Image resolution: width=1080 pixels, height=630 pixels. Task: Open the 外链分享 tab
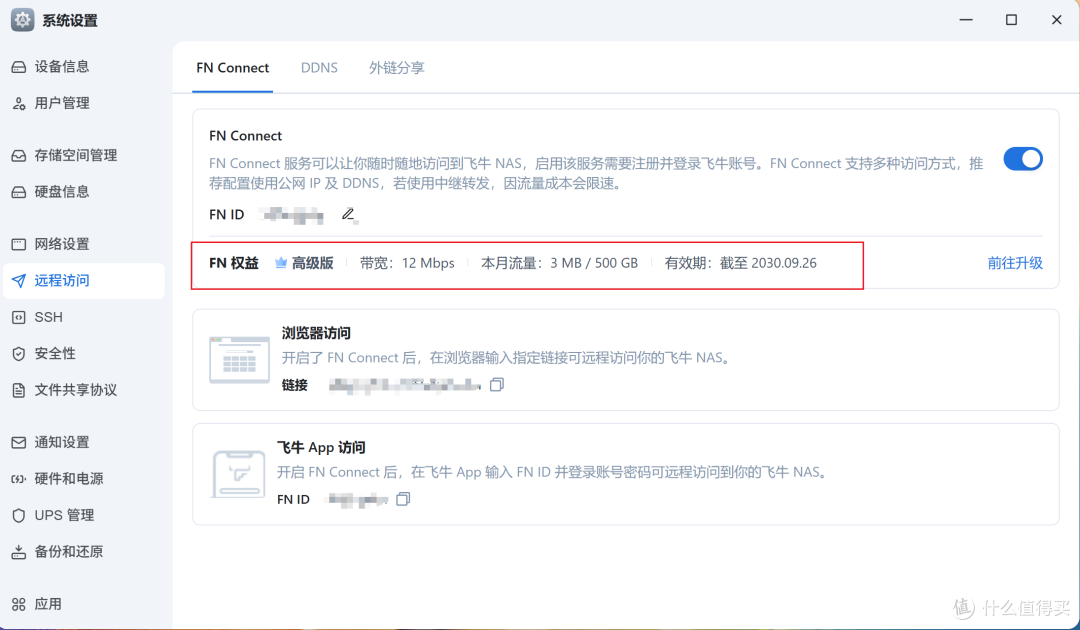tap(397, 67)
